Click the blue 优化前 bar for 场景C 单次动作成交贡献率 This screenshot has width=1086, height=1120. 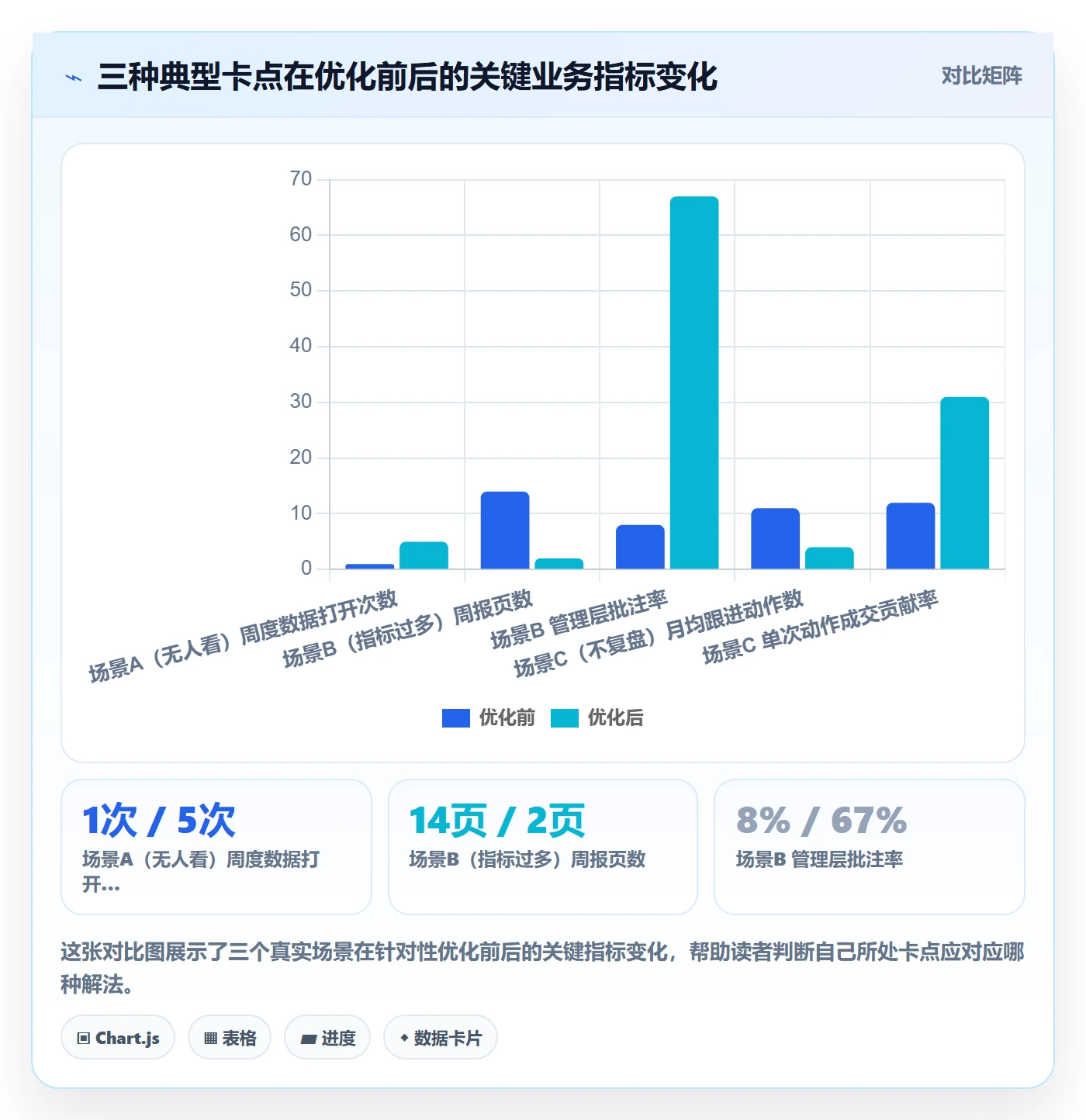pyautogui.click(x=911, y=535)
